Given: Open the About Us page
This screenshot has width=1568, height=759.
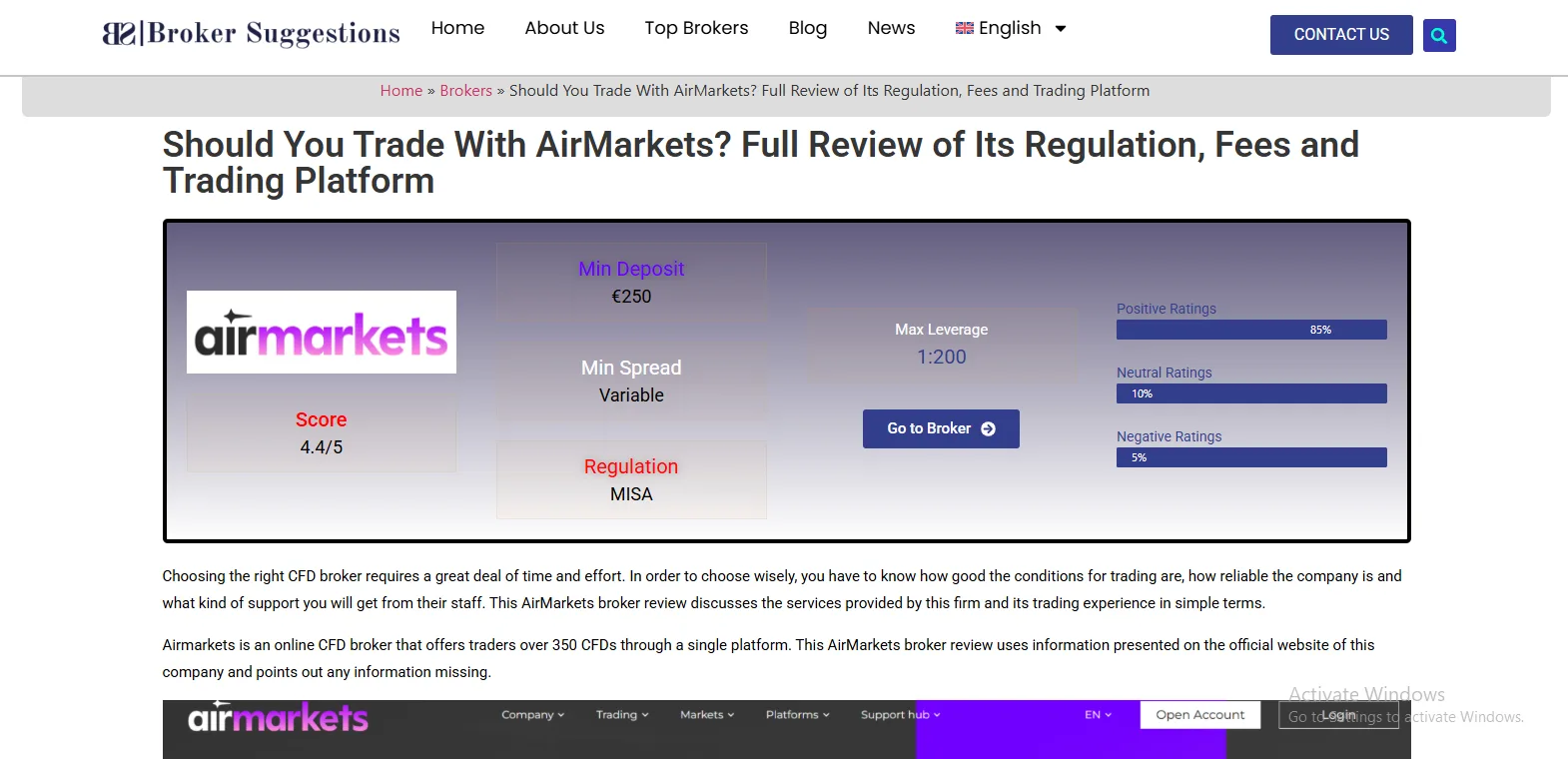Looking at the screenshot, I should pos(564,28).
